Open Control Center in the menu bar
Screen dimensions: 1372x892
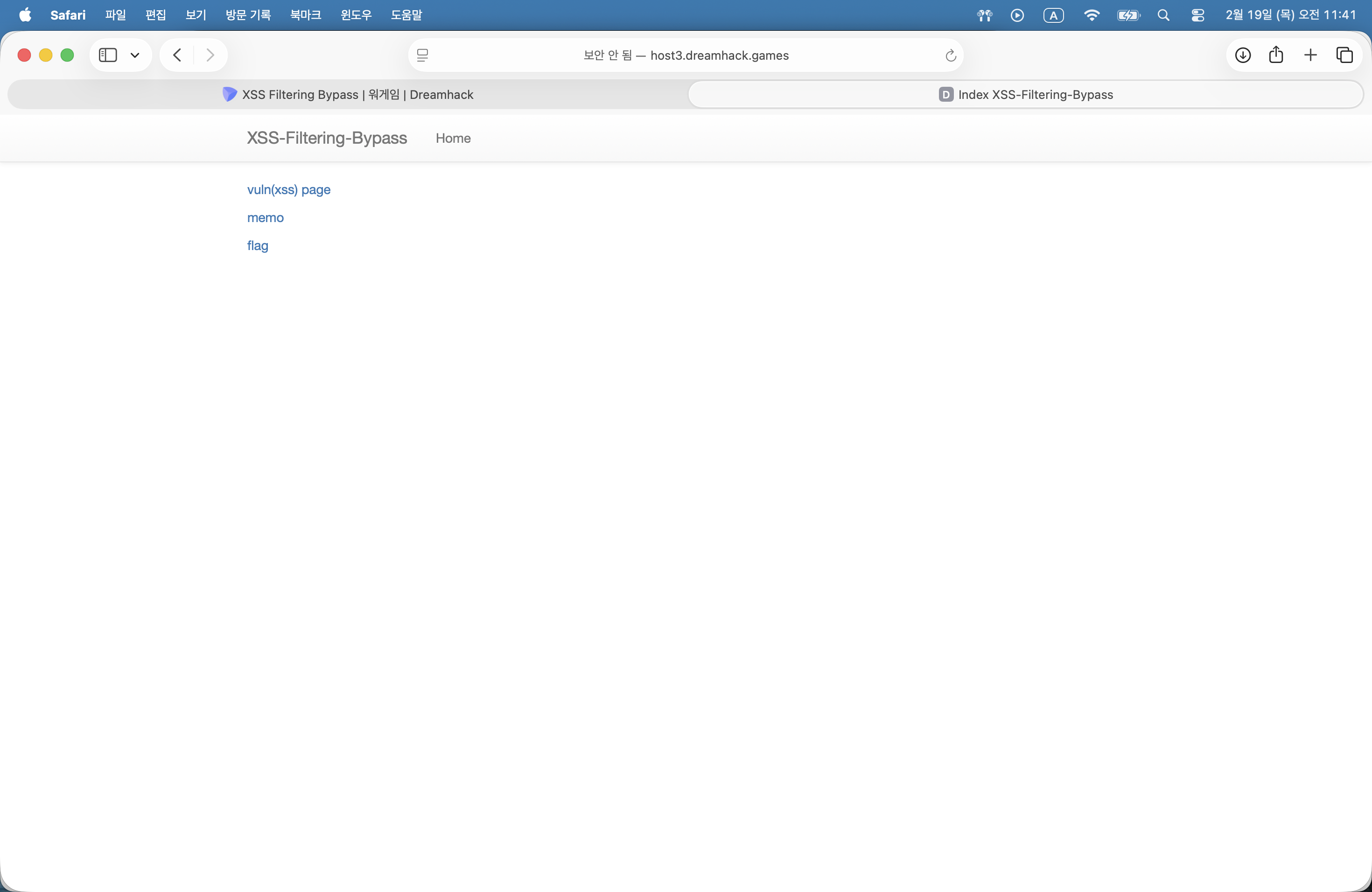(x=1198, y=15)
